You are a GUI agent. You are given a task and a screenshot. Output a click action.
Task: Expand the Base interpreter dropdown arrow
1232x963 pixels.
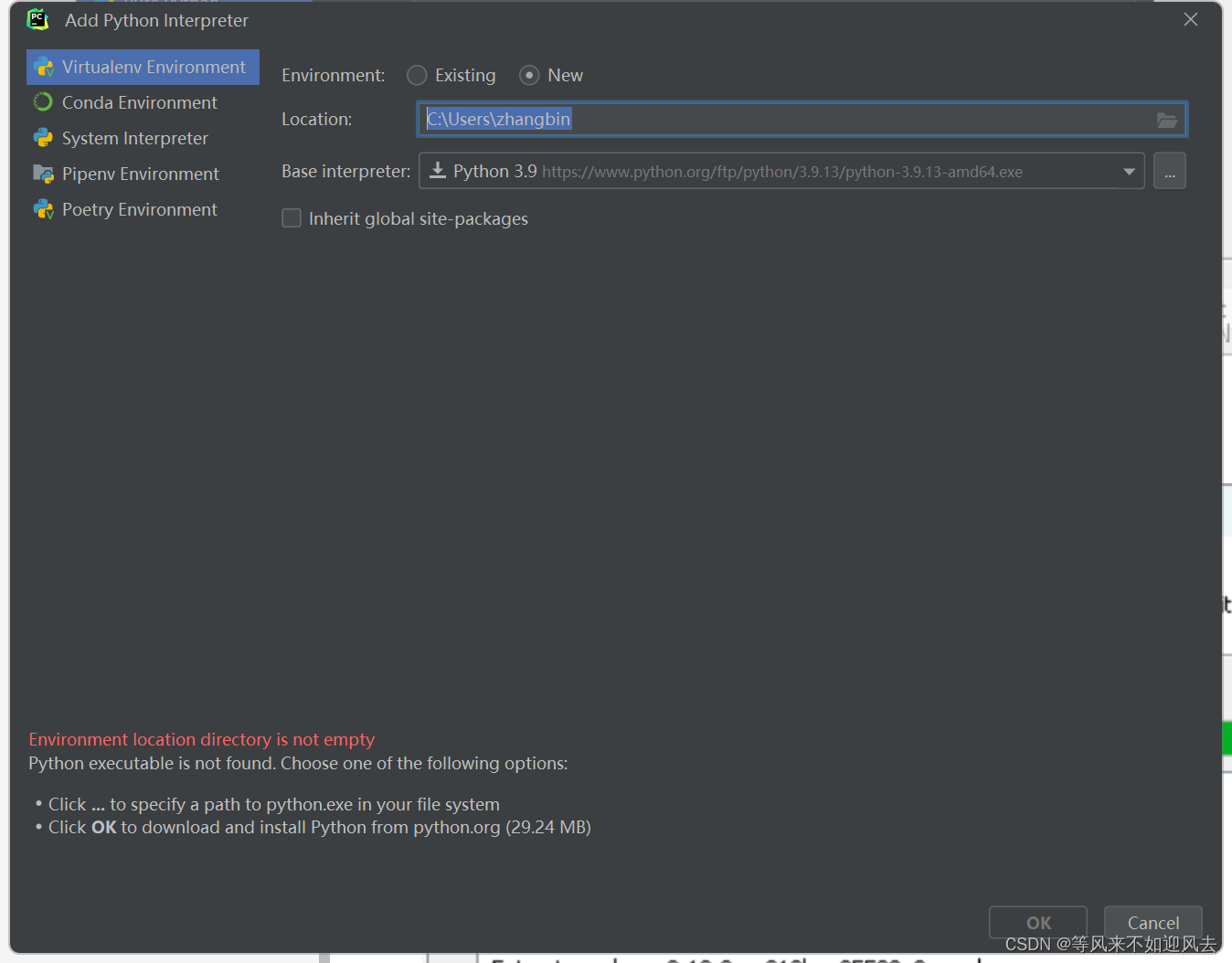(1129, 171)
